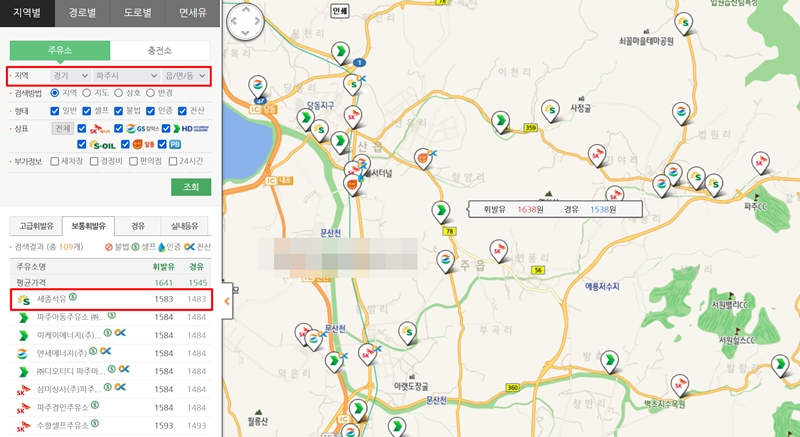The height and width of the screenshot is (437, 800).
Task: Open the 경기 province dropdown
Action: click(70, 75)
